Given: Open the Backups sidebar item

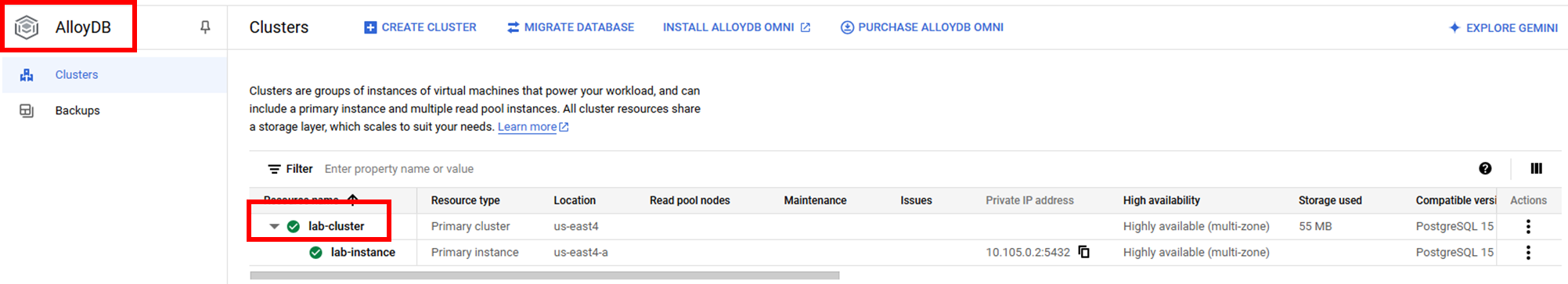Looking at the screenshot, I should [114, 110].
